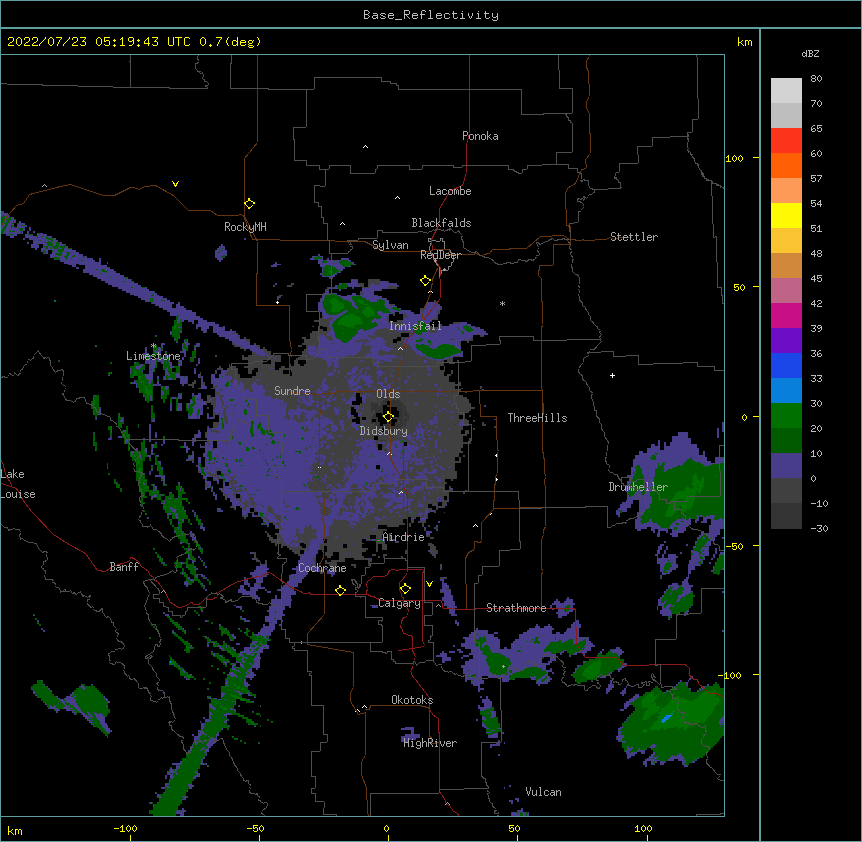Click the Stettler label

[634, 237]
